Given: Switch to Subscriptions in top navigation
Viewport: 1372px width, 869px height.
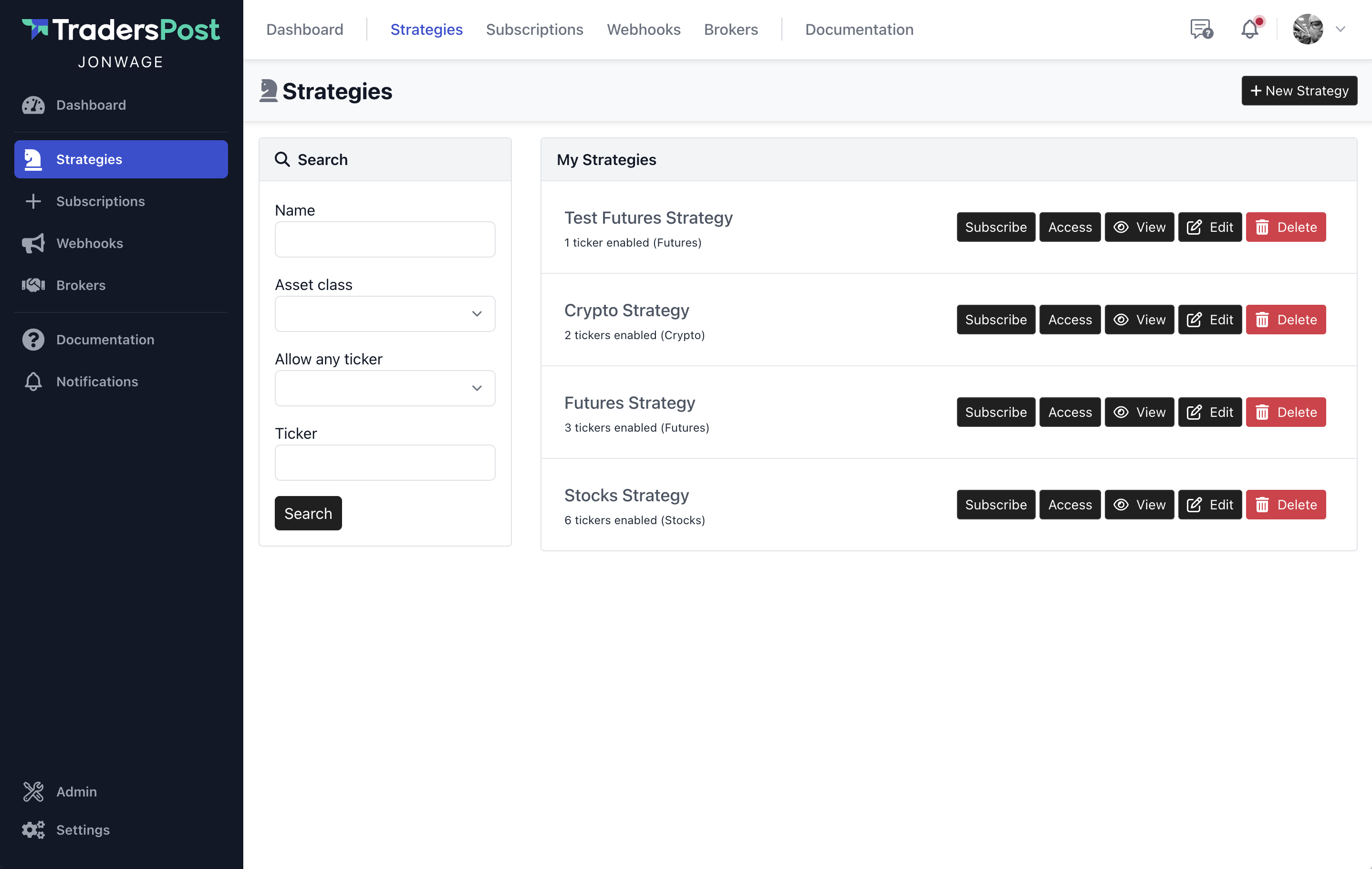Looking at the screenshot, I should (534, 29).
